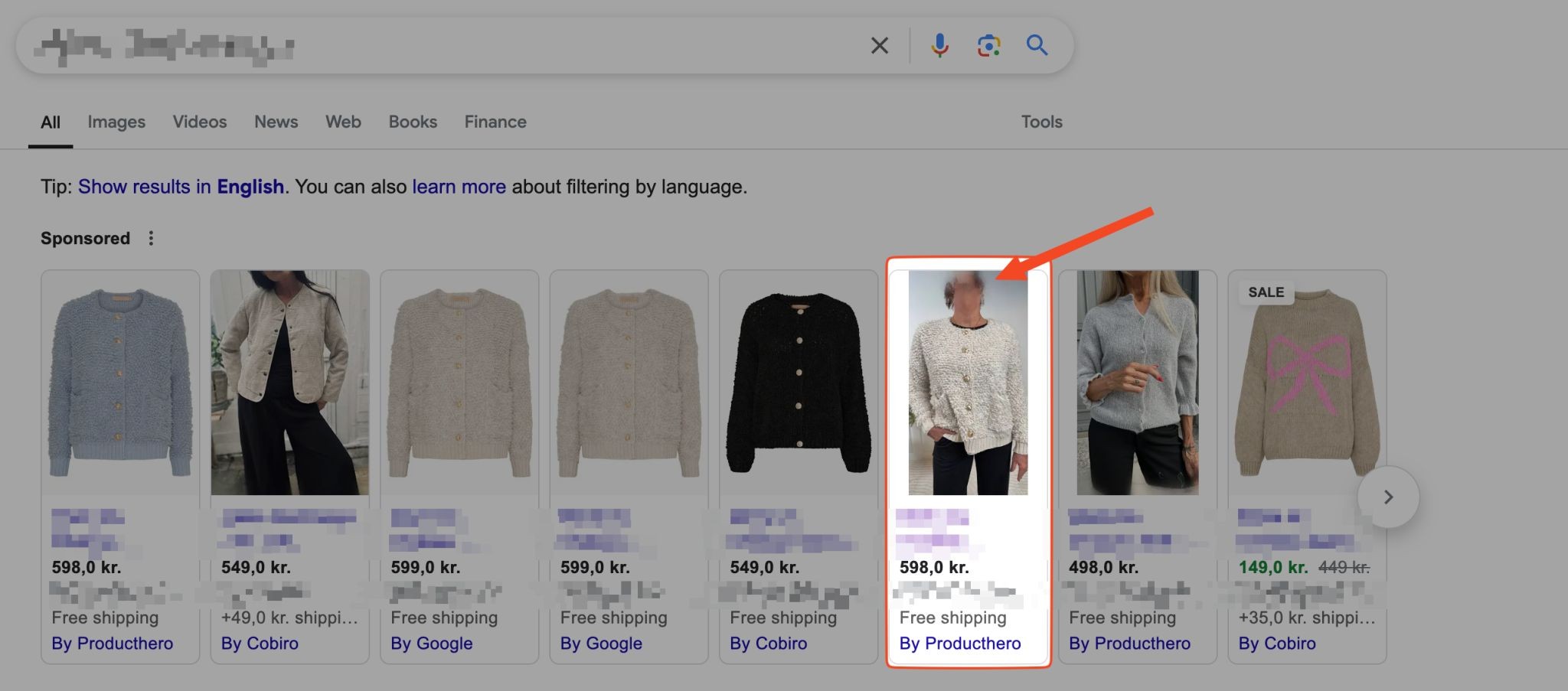The width and height of the screenshot is (1568, 691).
Task: Start voice search with microphone icon
Action: [939, 46]
